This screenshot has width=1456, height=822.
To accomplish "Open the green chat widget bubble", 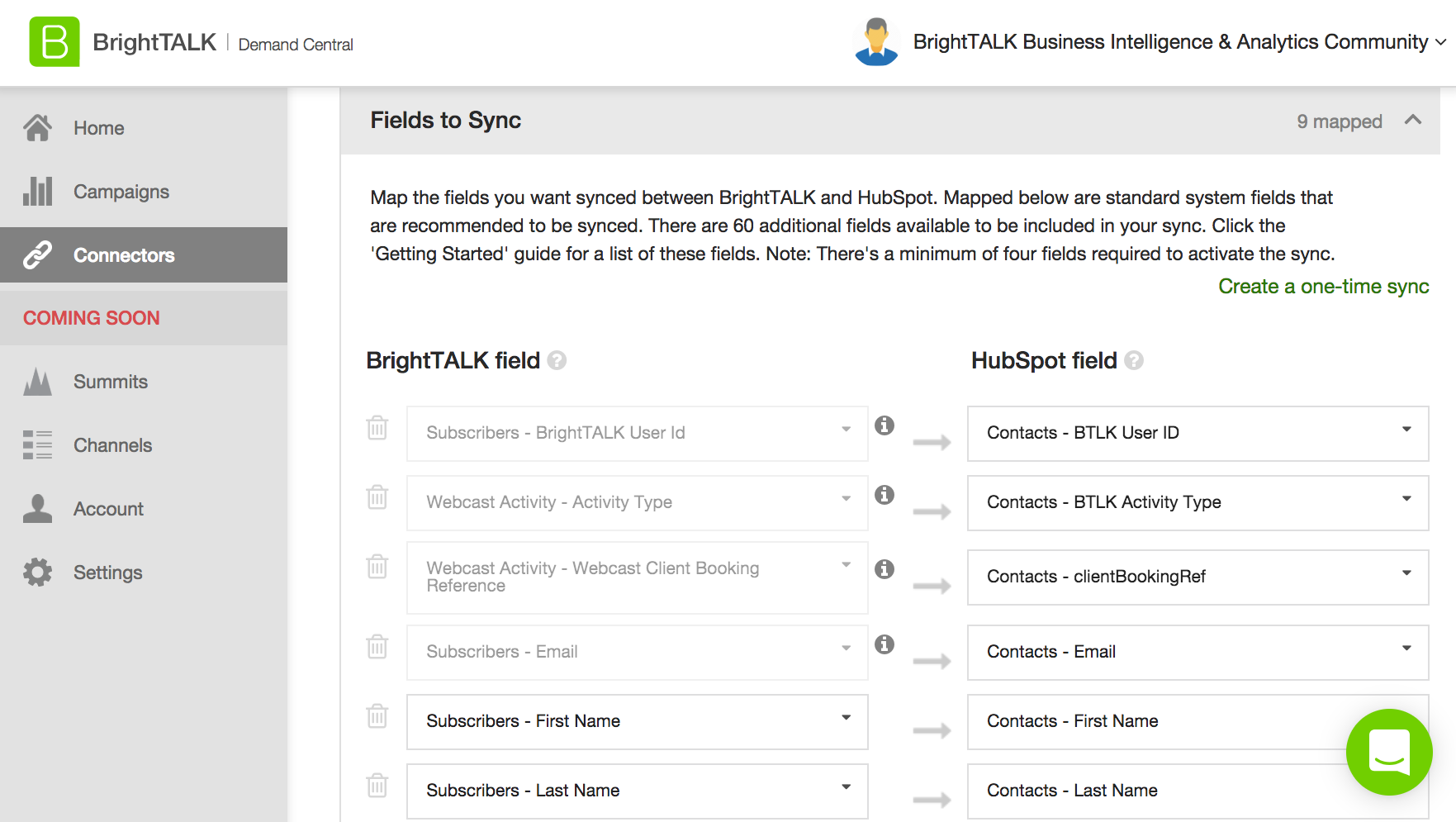I will click(x=1389, y=752).
